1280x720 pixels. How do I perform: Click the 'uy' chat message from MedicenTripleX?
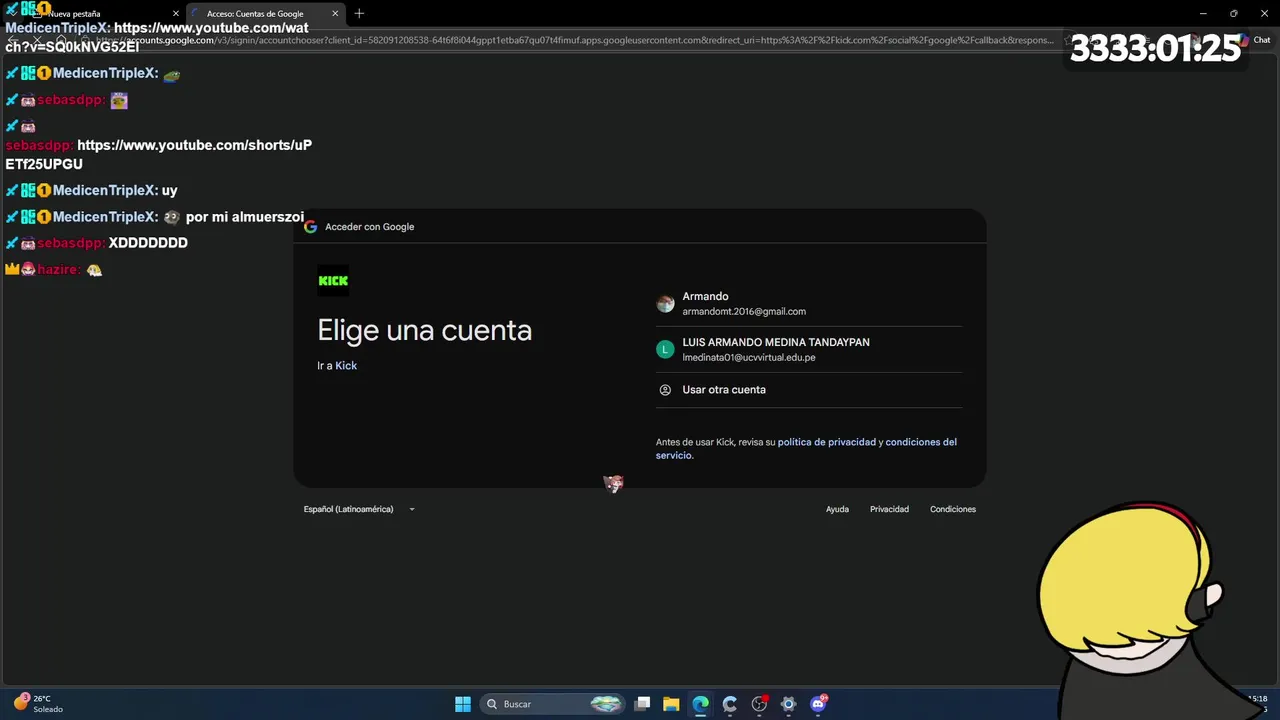[170, 190]
